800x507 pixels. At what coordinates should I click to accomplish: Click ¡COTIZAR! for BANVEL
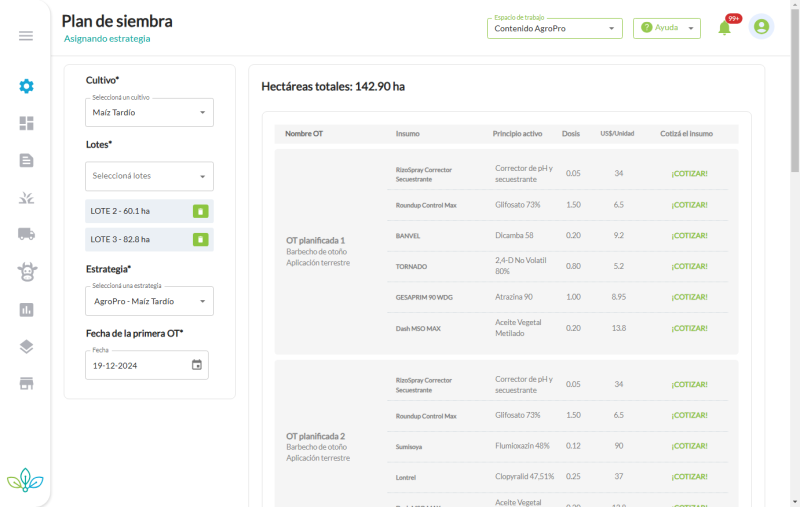point(689,236)
